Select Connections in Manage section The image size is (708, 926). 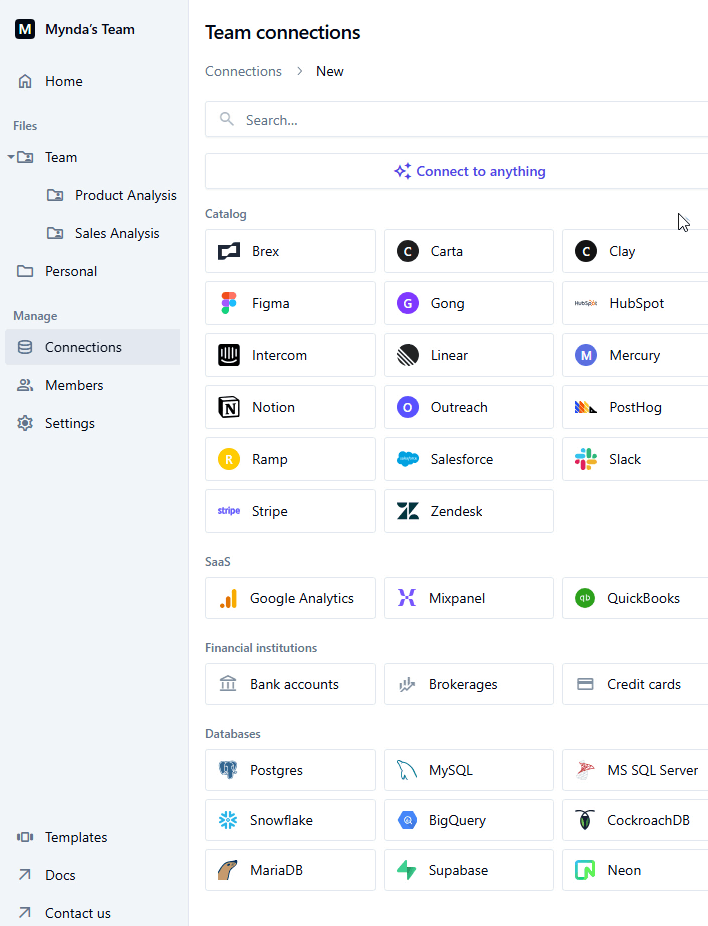point(93,347)
